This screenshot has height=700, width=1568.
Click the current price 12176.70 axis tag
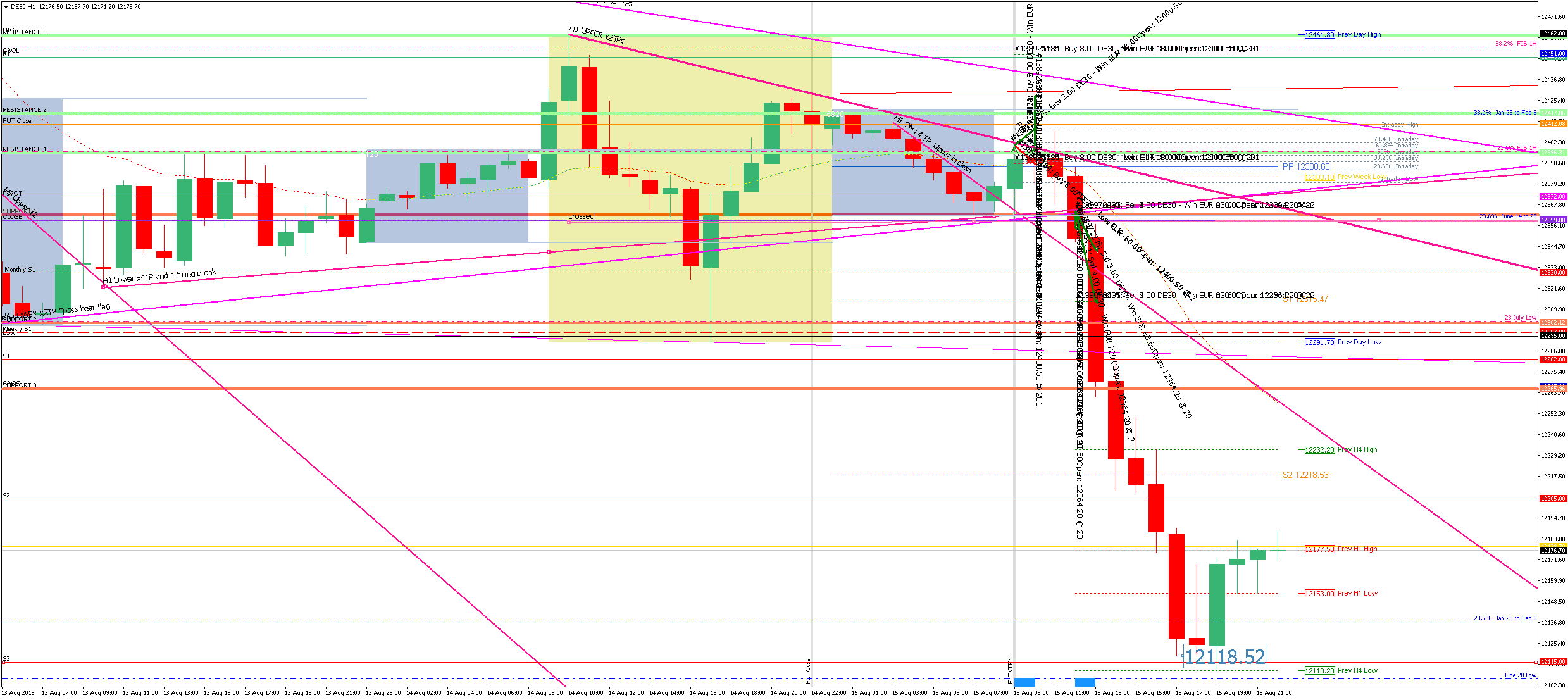tap(1552, 551)
